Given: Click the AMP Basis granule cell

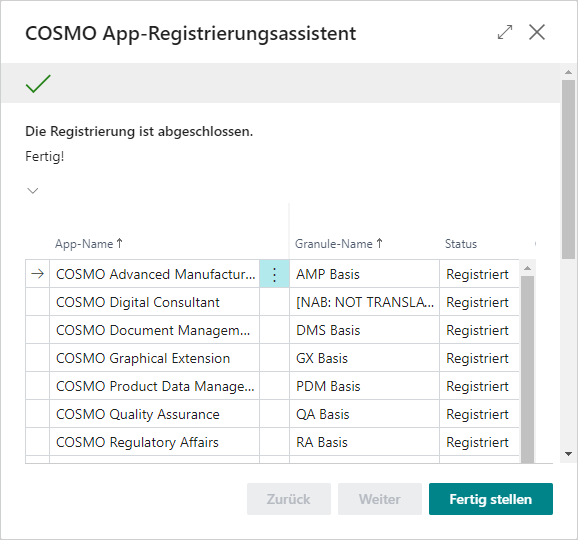Looking at the screenshot, I should (x=364, y=274).
